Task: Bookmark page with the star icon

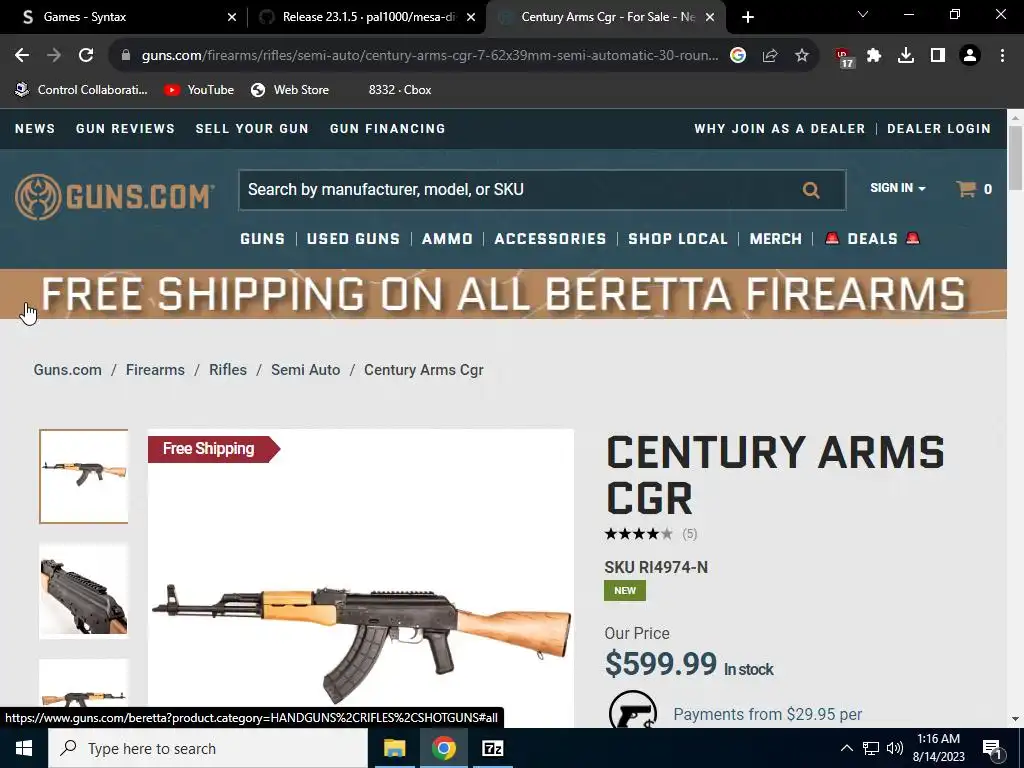Action: click(802, 56)
